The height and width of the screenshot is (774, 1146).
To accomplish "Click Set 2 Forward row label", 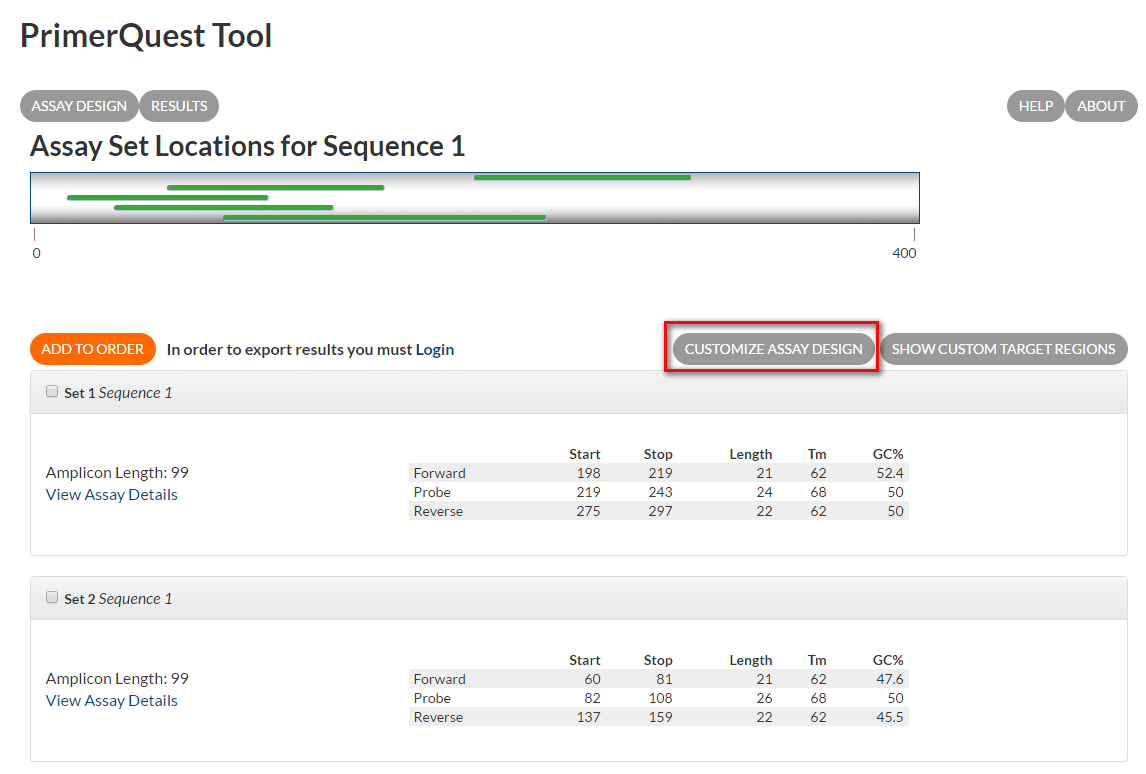I will coord(439,679).
